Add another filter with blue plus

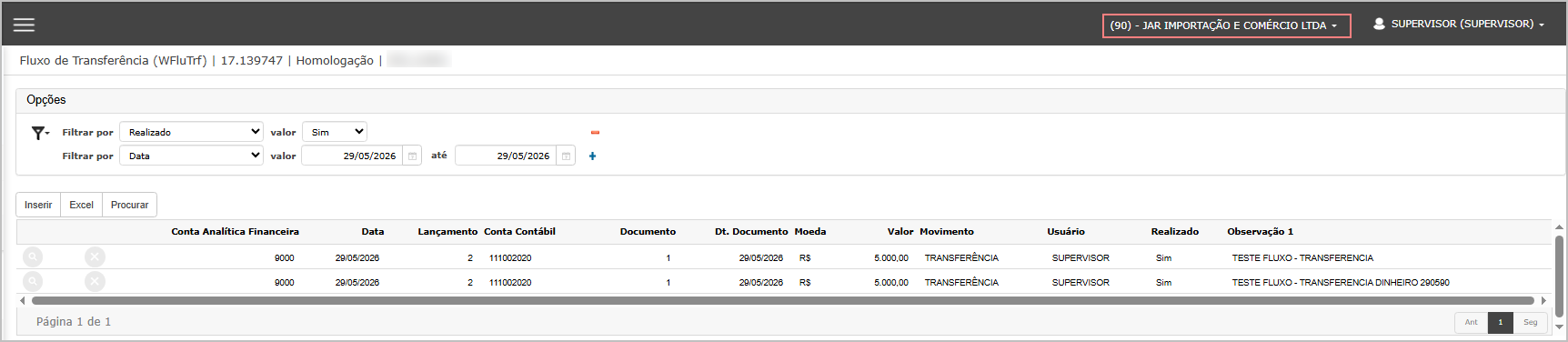pyautogui.click(x=592, y=156)
